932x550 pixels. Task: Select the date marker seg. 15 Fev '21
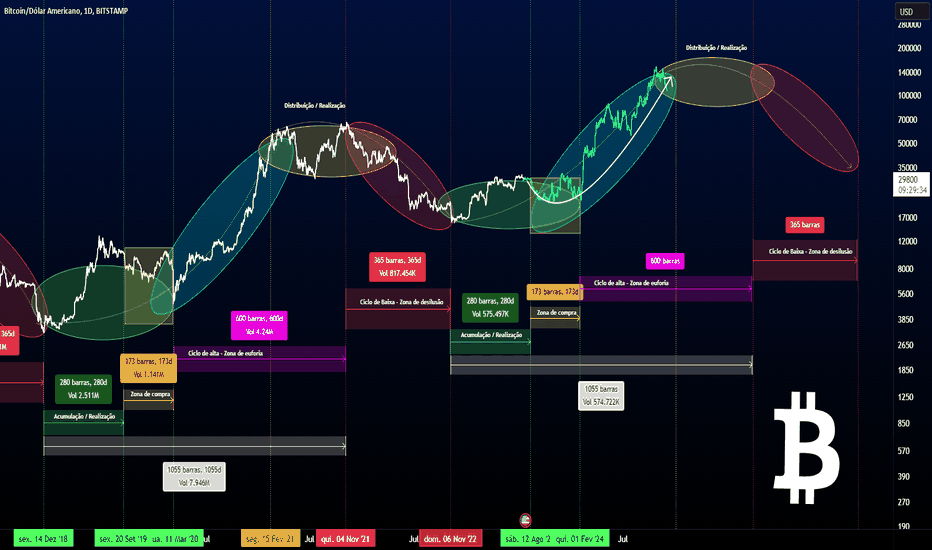[270, 539]
